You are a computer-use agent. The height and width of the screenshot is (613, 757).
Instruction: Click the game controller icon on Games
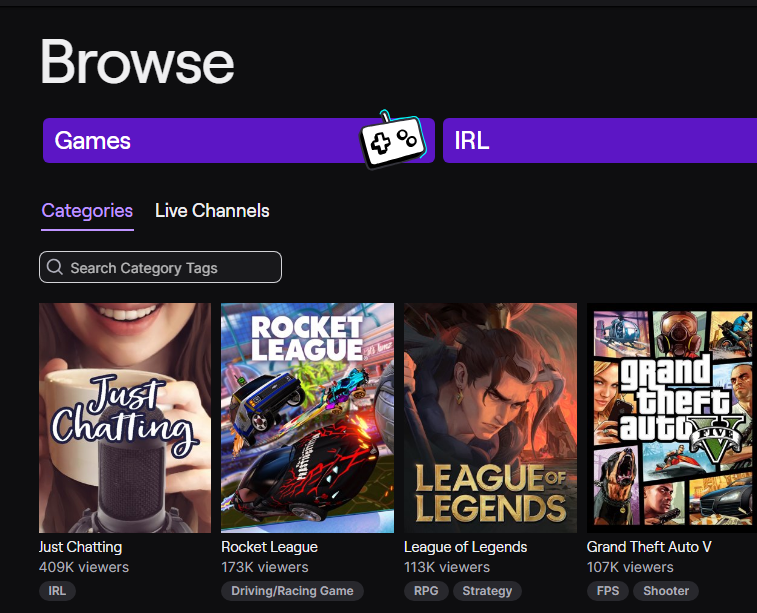click(x=393, y=139)
